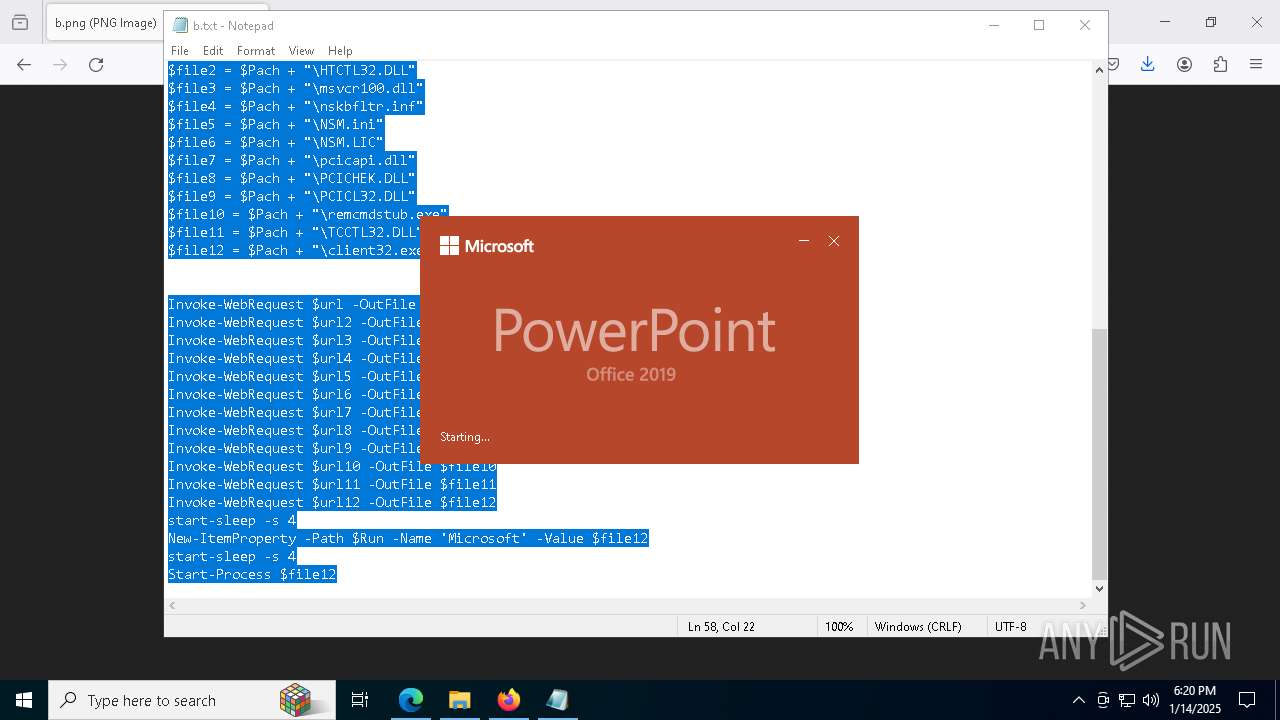1280x720 pixels.
Task: Click the Notepad vertical scrollbar thumb
Action: [1099, 453]
